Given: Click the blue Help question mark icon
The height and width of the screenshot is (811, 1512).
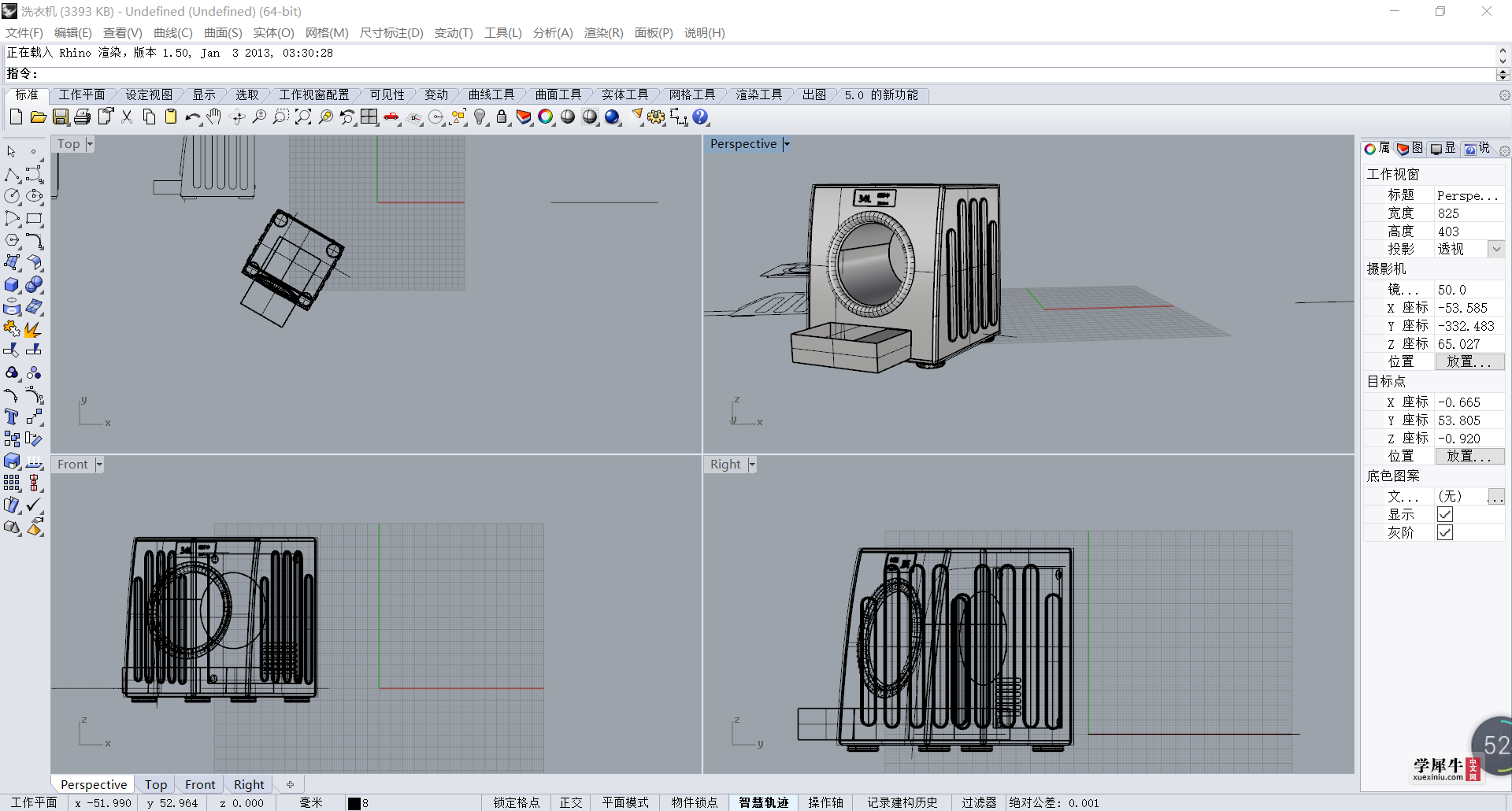Looking at the screenshot, I should (700, 117).
